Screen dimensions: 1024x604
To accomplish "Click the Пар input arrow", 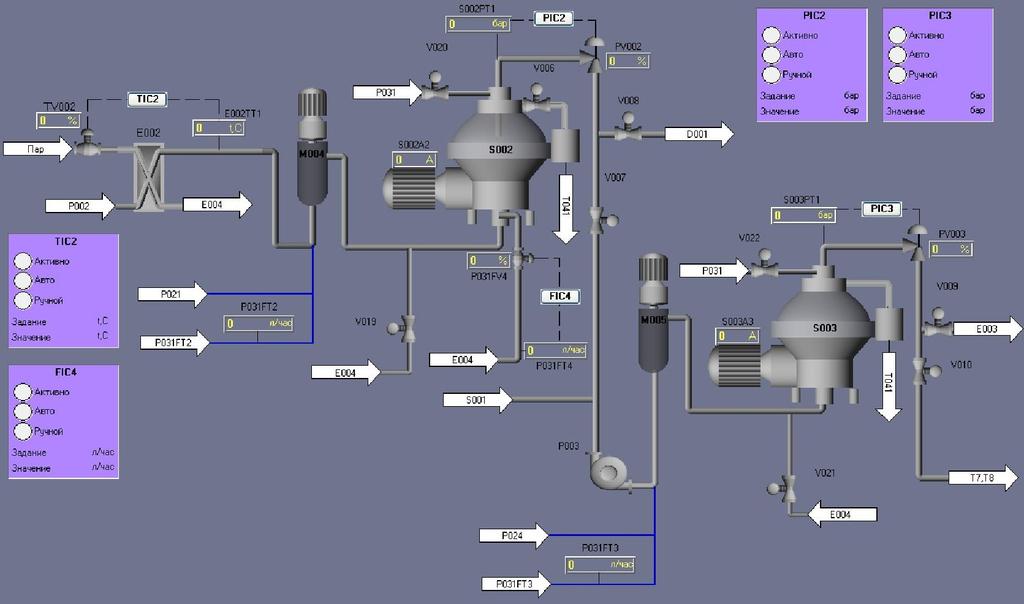I will 37,149.
